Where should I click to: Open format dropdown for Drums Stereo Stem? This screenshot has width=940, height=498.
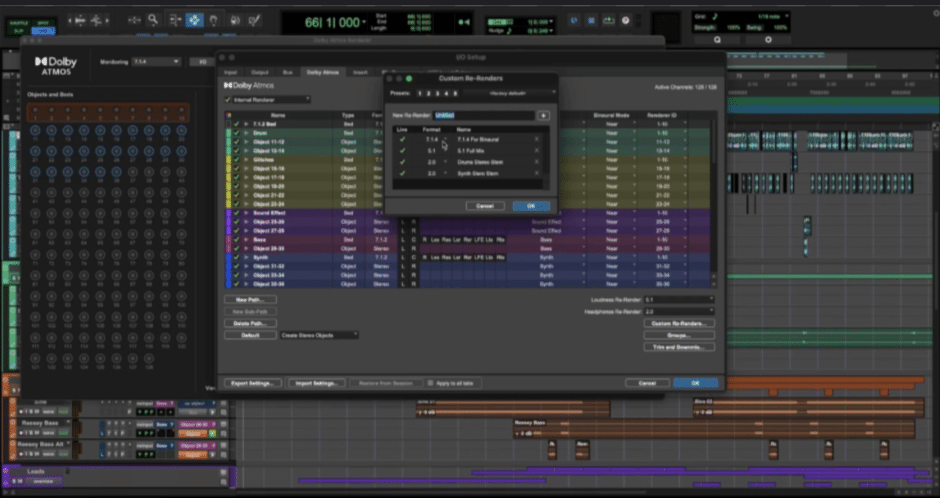pyautogui.click(x=445, y=162)
